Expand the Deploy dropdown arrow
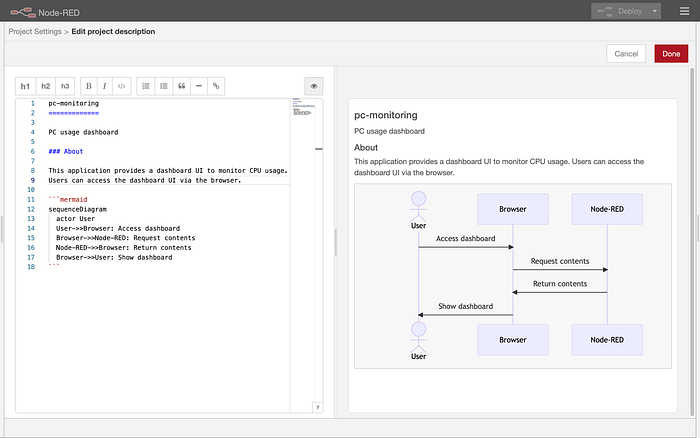 tap(654, 11)
